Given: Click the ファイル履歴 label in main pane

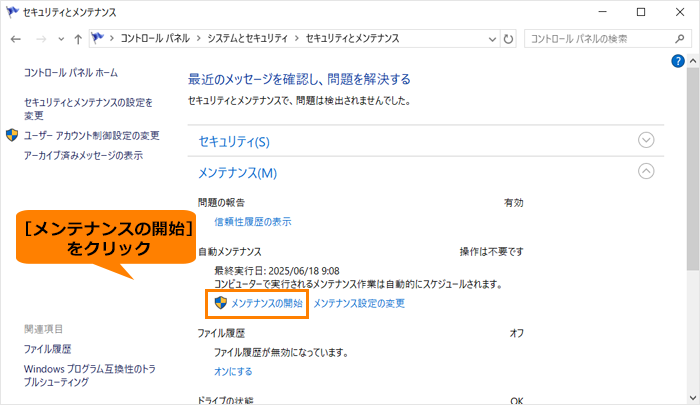Looking at the screenshot, I should point(221,333).
